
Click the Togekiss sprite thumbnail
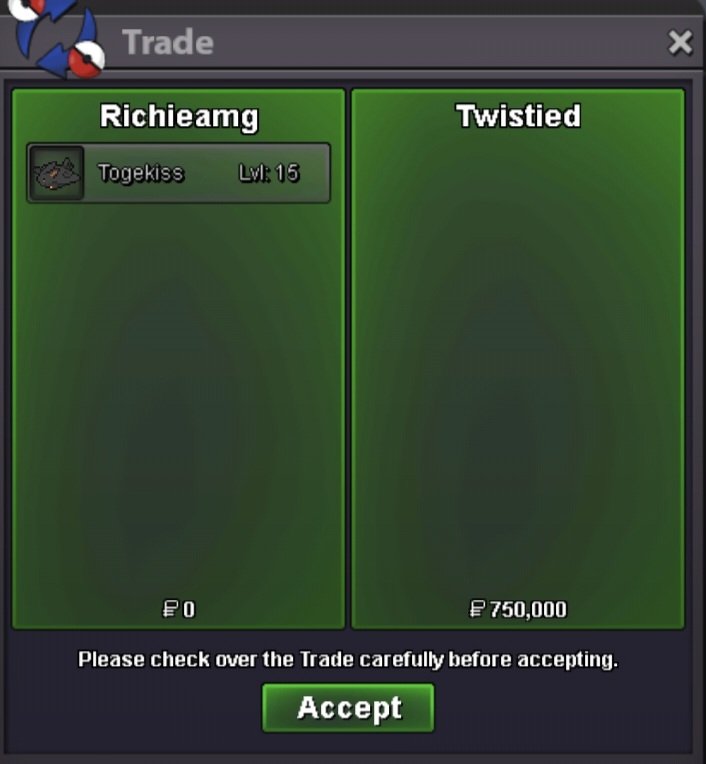(x=57, y=173)
